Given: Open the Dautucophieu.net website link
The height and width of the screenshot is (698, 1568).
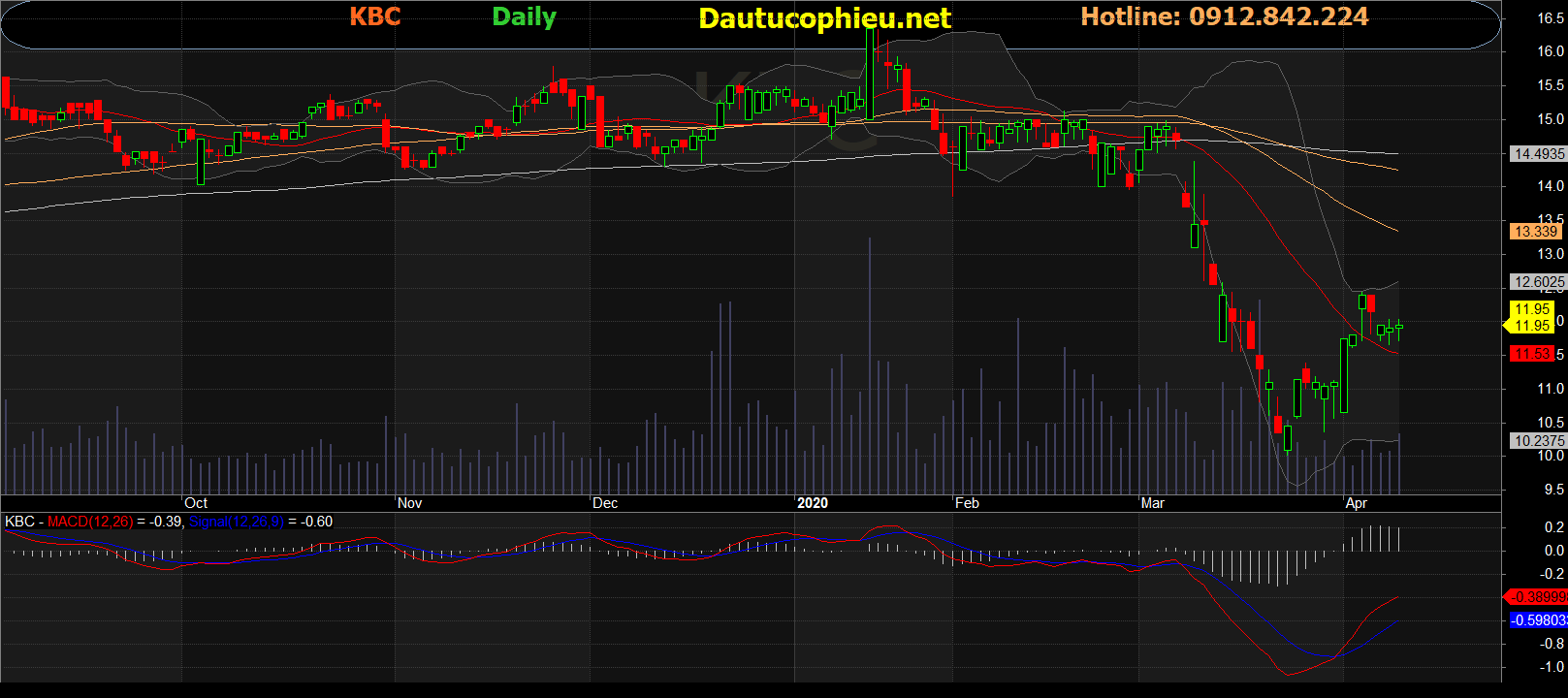Looking at the screenshot, I should coord(824,18).
